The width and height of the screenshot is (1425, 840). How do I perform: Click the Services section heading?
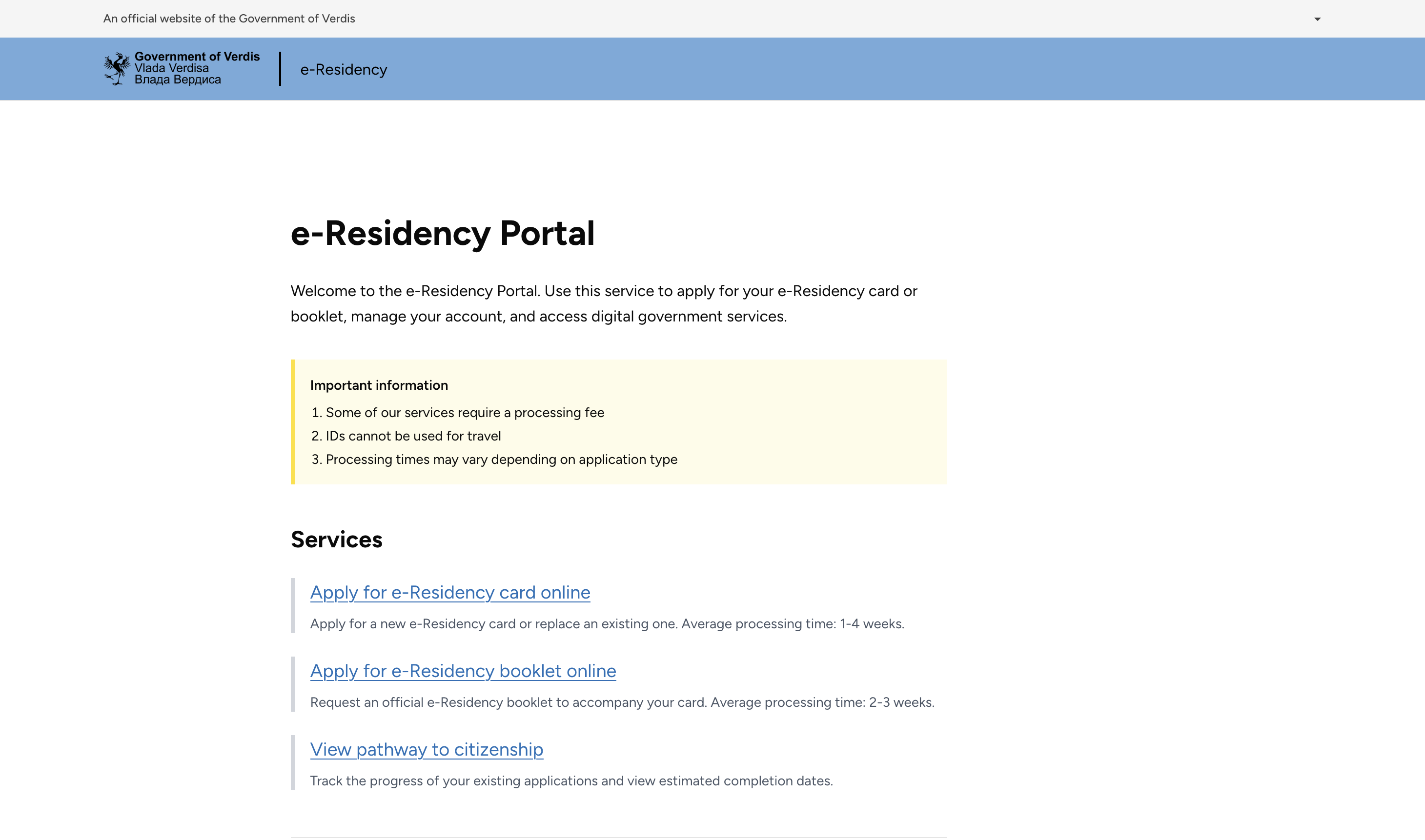[x=336, y=540]
